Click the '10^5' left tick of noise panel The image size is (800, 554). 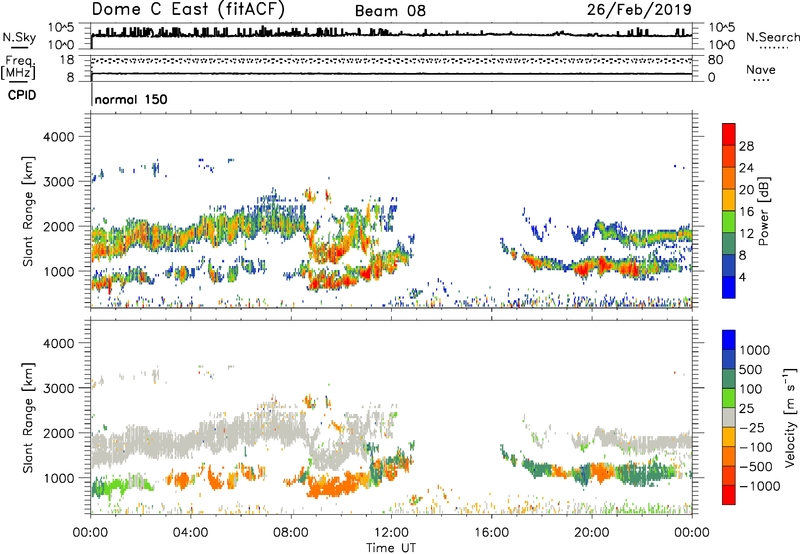tap(61, 28)
